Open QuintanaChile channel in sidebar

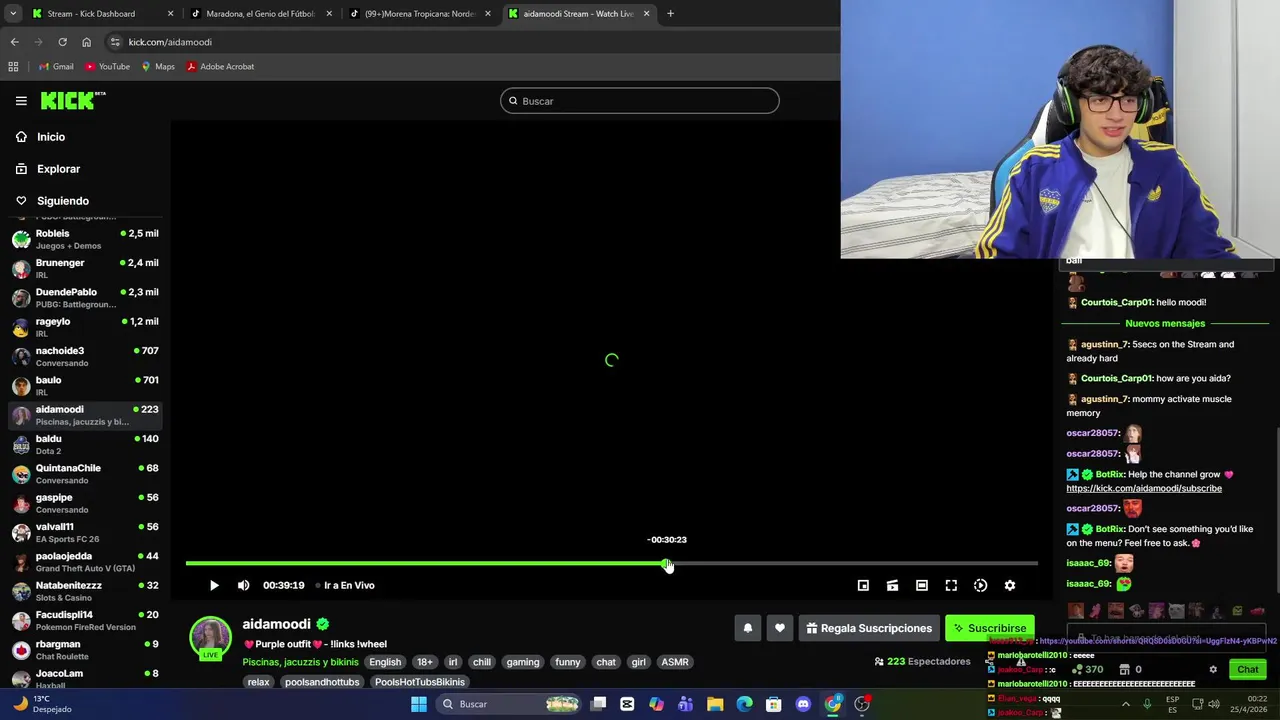click(85, 473)
